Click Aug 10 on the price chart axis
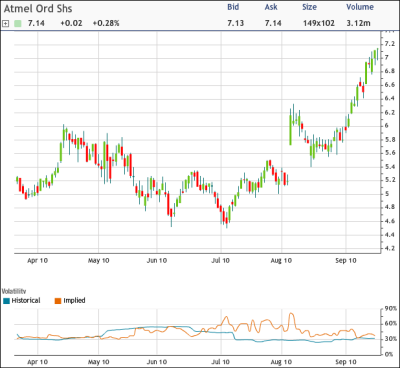Viewport: 400px width, 368px height. pos(281,261)
